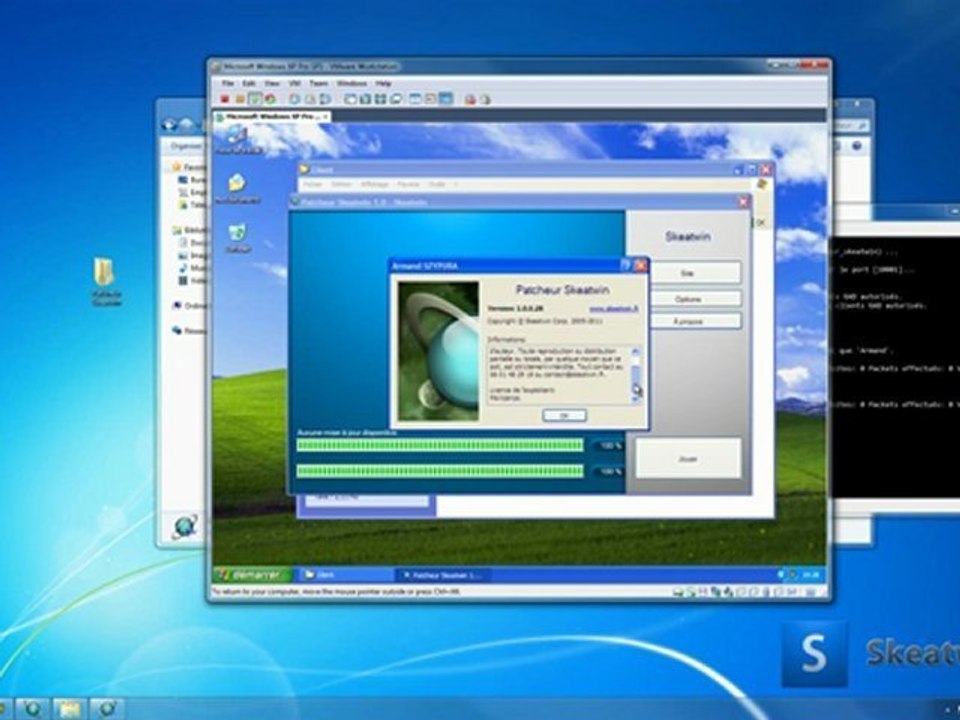The image size is (960, 720).
Task: Open the Recycle Bin on the XP desktop
Action: pos(238,238)
